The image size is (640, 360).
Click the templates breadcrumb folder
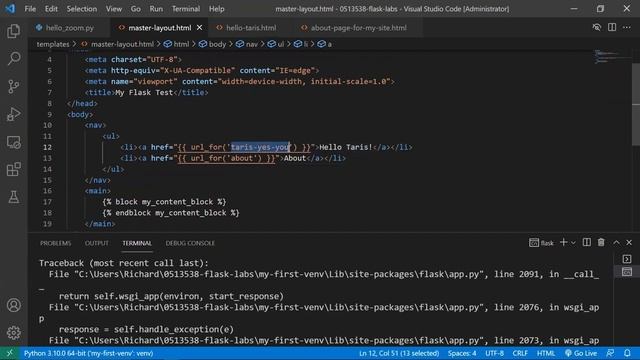[x=53, y=44]
